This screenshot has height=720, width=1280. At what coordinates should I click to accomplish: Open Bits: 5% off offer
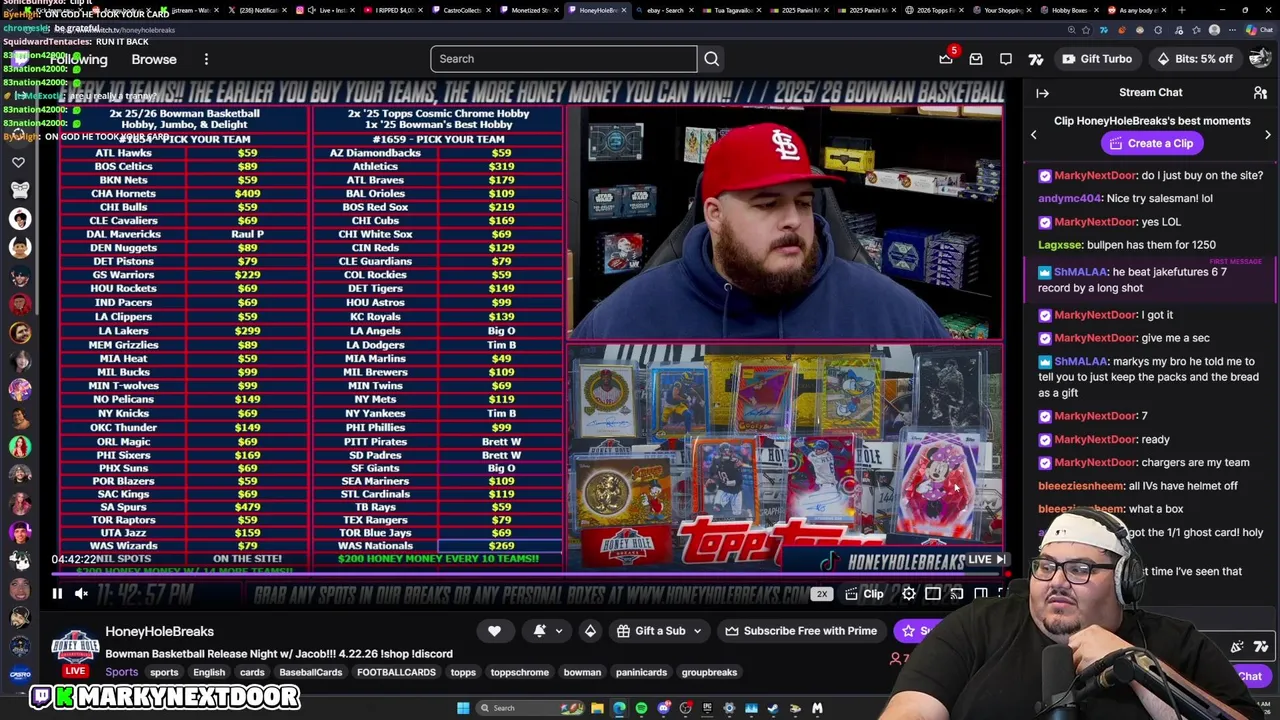pyautogui.click(x=1194, y=59)
